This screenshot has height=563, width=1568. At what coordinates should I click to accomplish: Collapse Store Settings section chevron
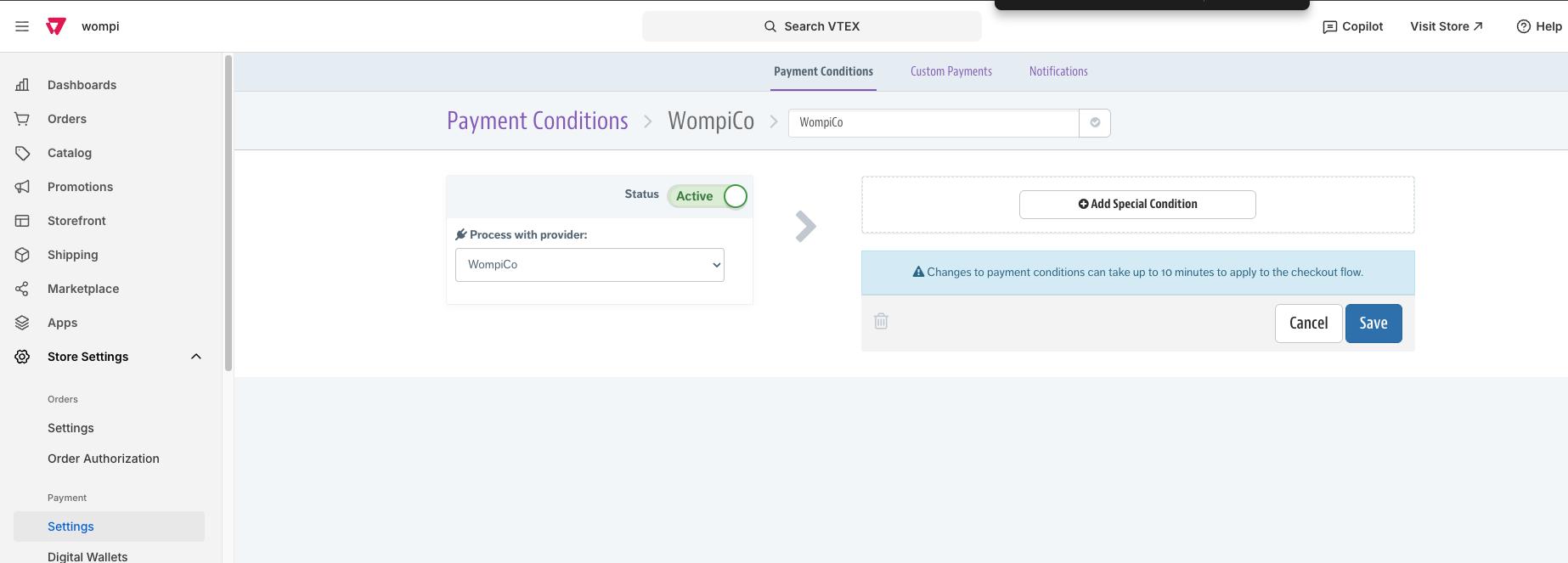(196, 357)
